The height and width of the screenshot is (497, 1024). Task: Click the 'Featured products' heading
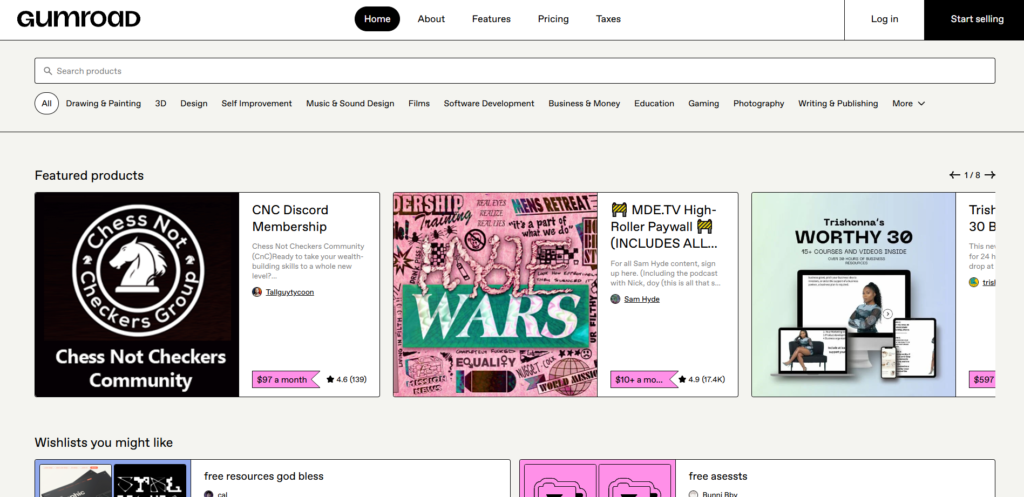click(89, 175)
